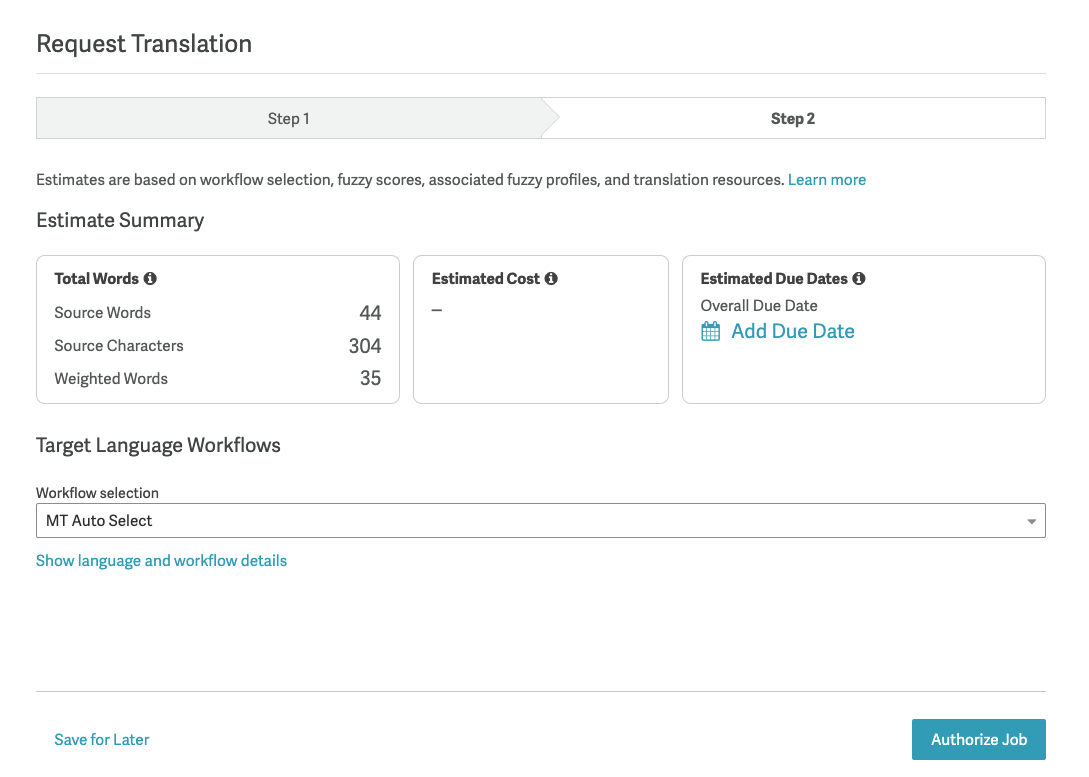Expand Show language and workflow details
This screenshot has width=1089, height=777.
coord(161,561)
